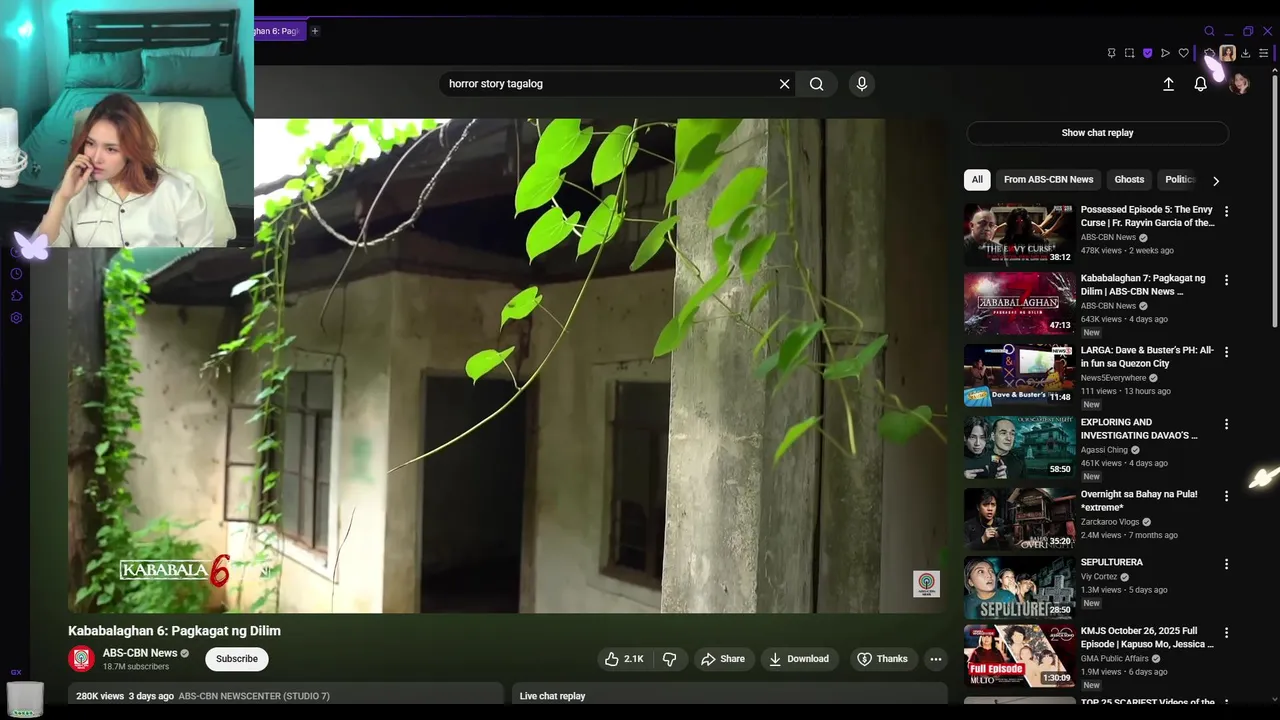Open options menu for Exploring Davao video
This screenshot has width=1280, height=720.
pos(1226,424)
